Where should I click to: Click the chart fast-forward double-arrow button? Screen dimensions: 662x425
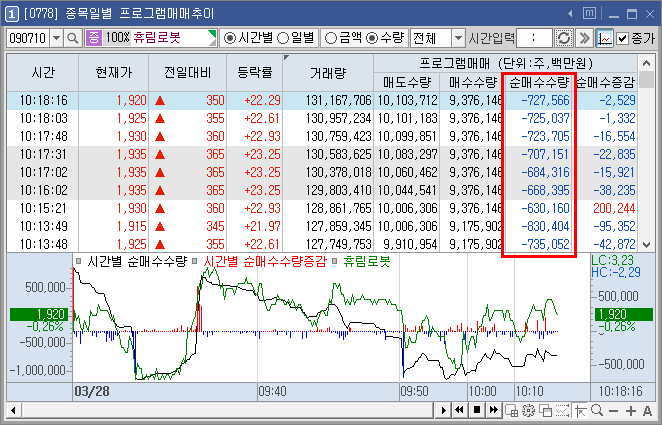pyautogui.click(x=494, y=410)
